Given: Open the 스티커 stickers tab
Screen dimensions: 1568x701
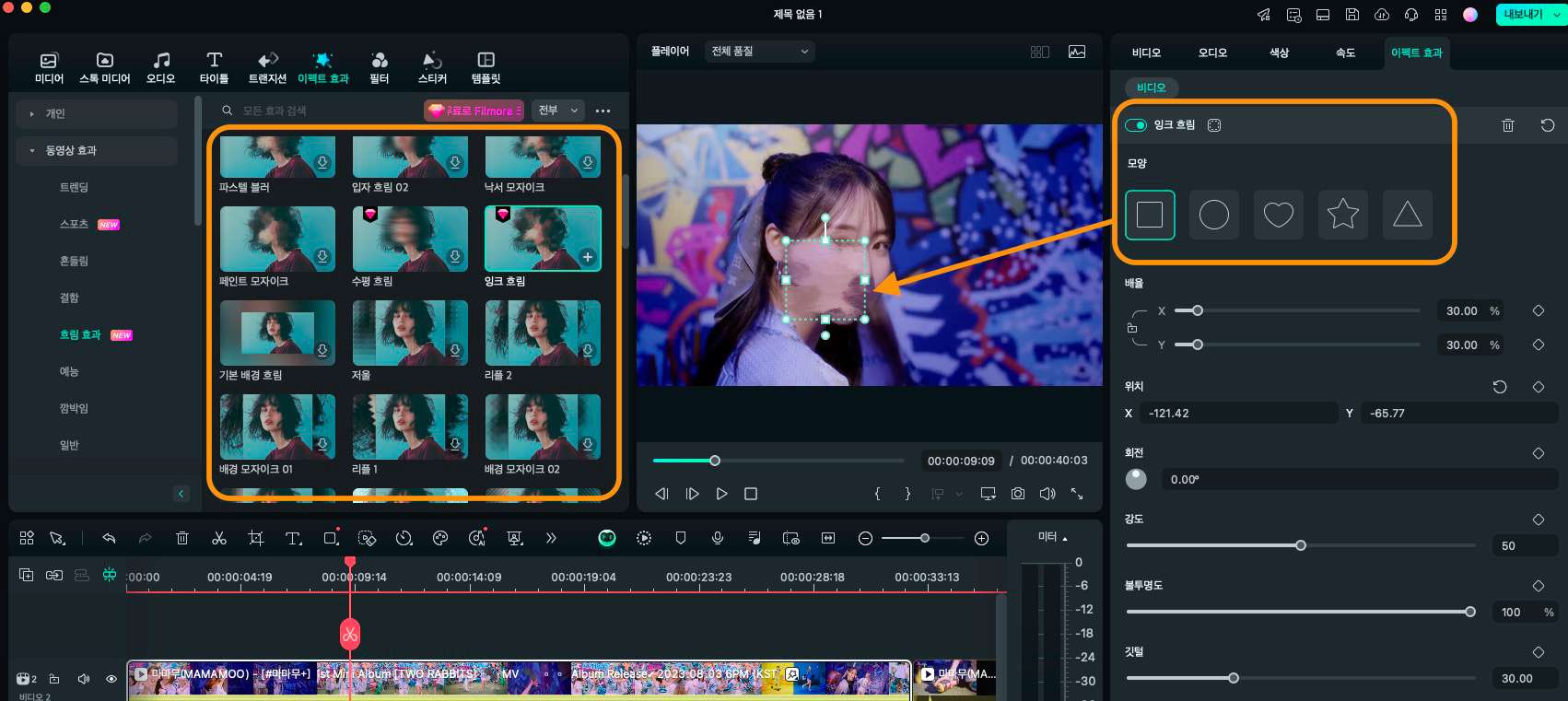Looking at the screenshot, I should tap(432, 68).
